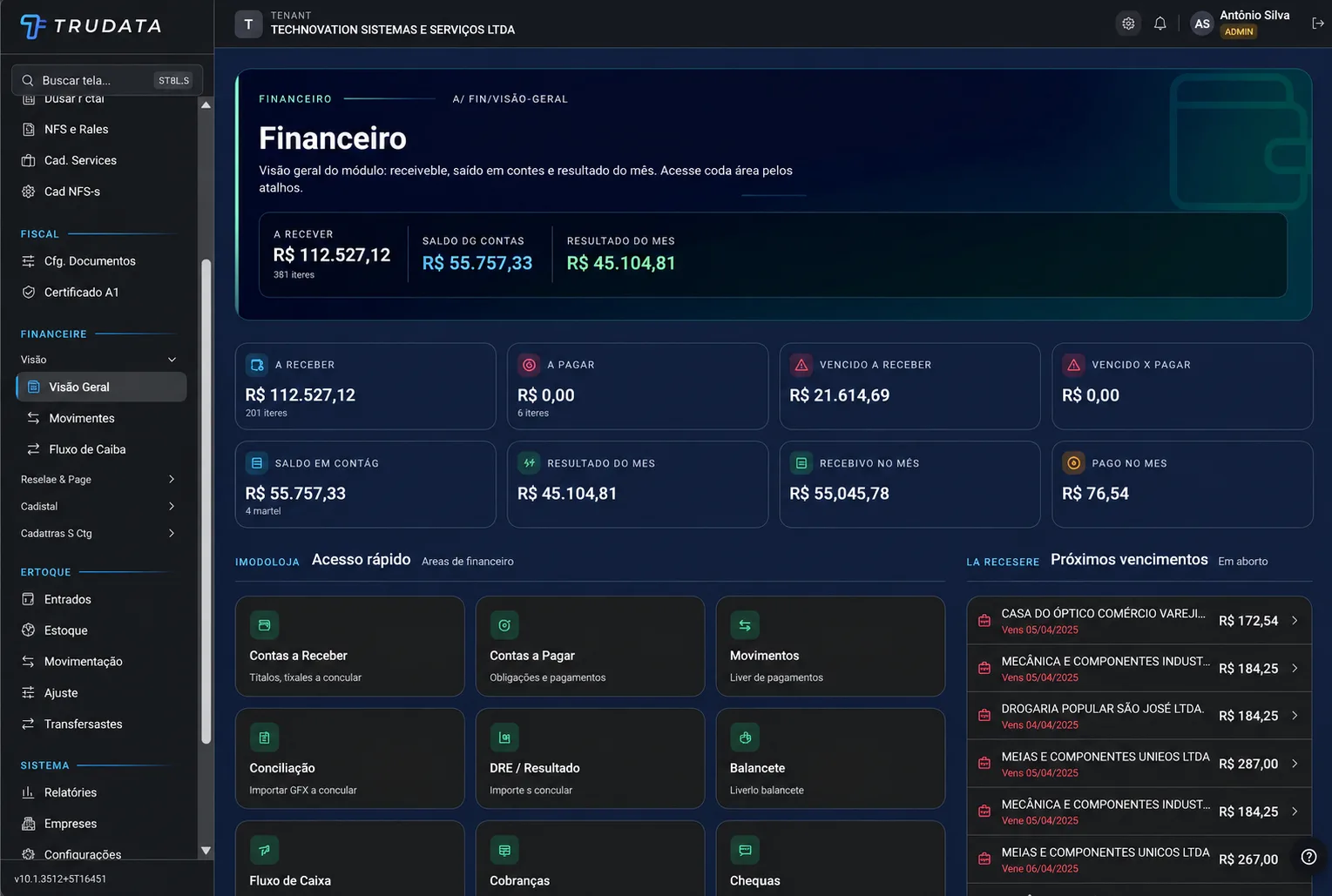Click the tenant T badge icon
1332x896 pixels.
tap(248, 24)
